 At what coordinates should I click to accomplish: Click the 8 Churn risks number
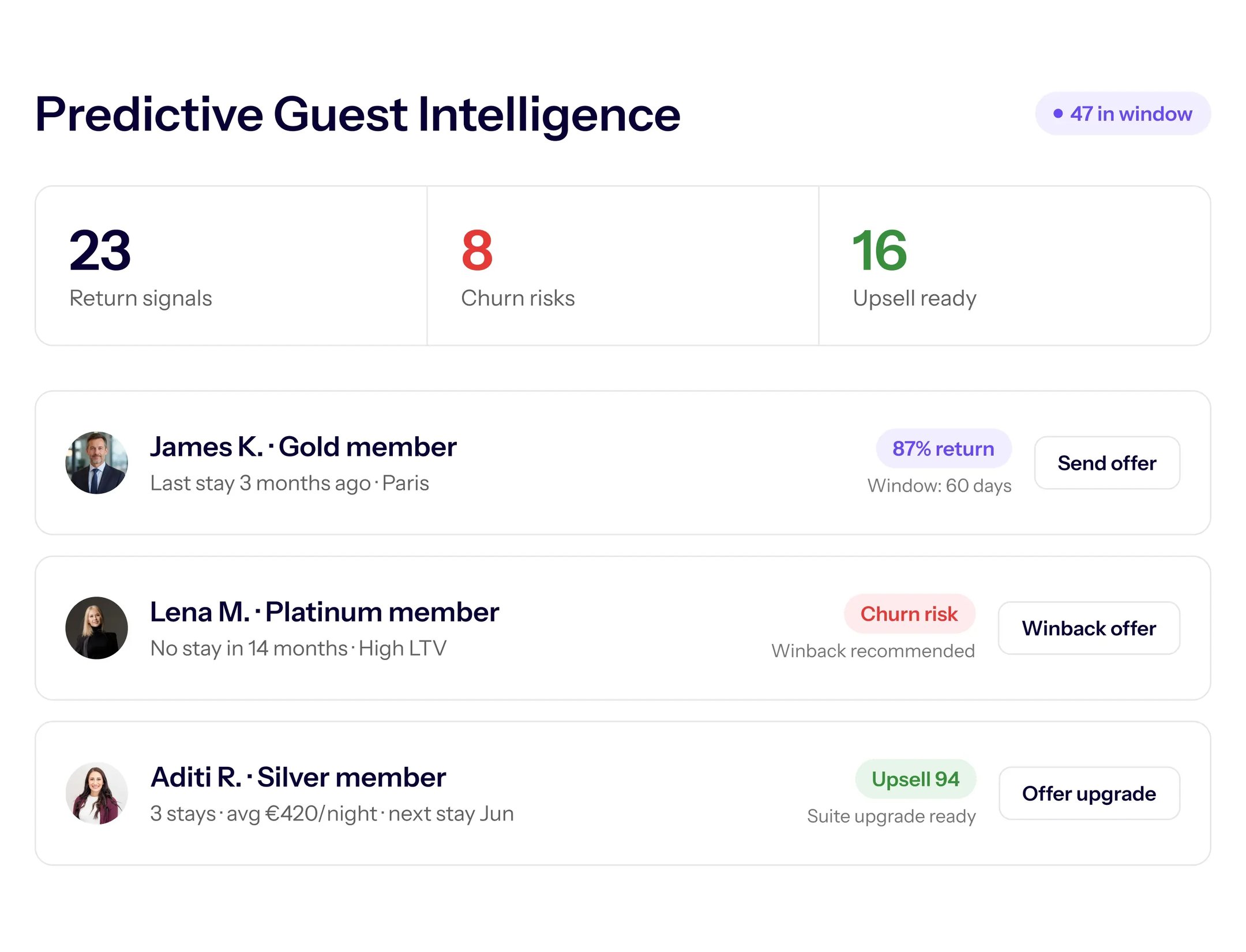[x=477, y=250]
